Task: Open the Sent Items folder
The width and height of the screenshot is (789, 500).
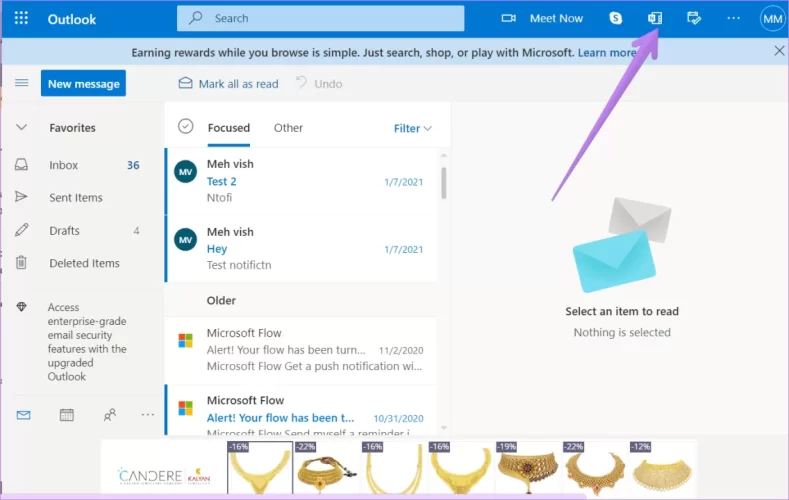Action: point(76,197)
